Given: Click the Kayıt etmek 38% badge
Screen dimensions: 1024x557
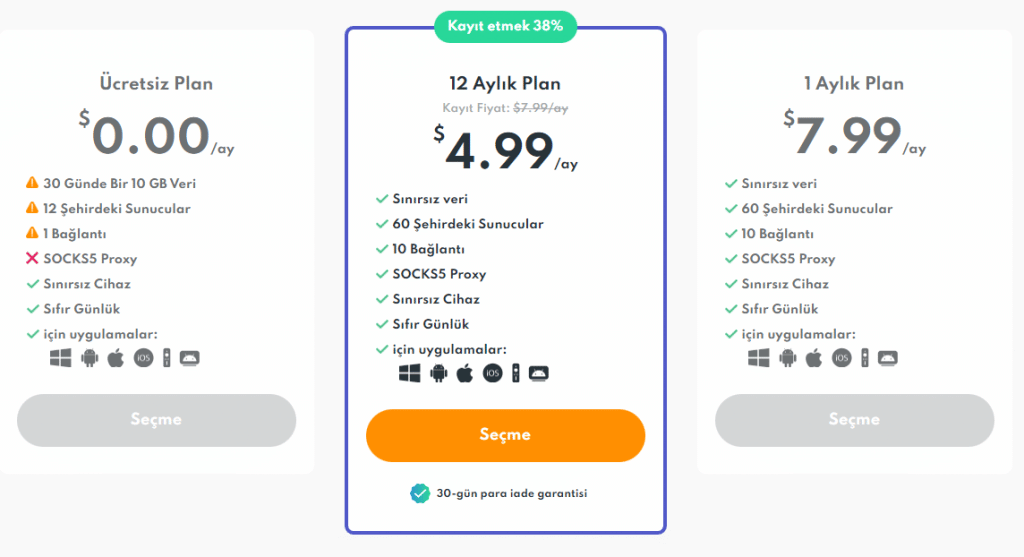Looking at the screenshot, I should pyautogui.click(x=505, y=27).
